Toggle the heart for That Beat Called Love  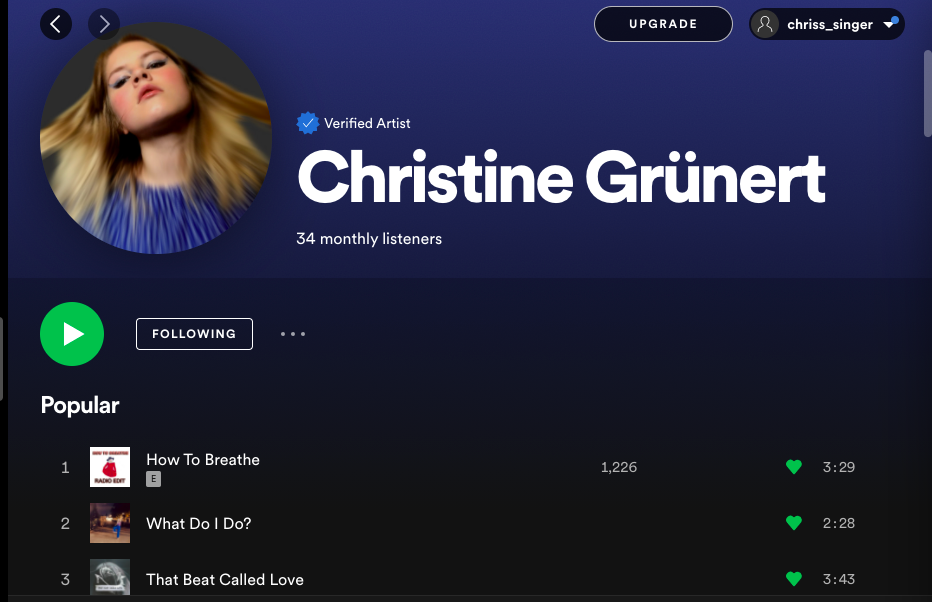[794, 579]
